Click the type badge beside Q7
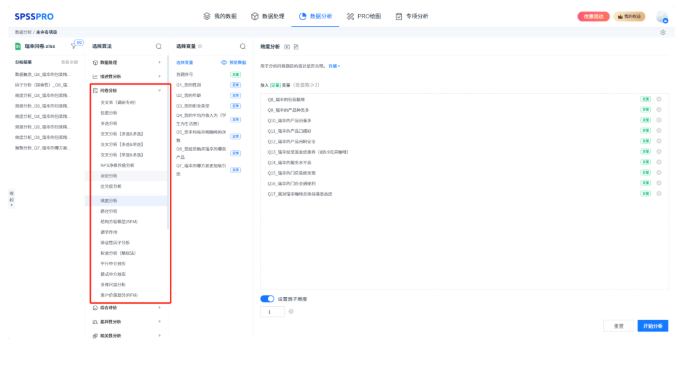This screenshot has width=691, height=391. click(236, 170)
